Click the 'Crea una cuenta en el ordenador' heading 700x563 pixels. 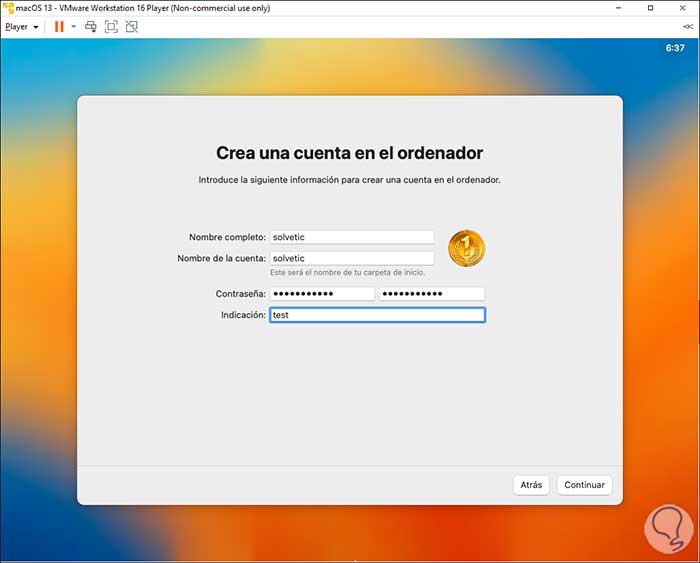pyautogui.click(x=350, y=153)
